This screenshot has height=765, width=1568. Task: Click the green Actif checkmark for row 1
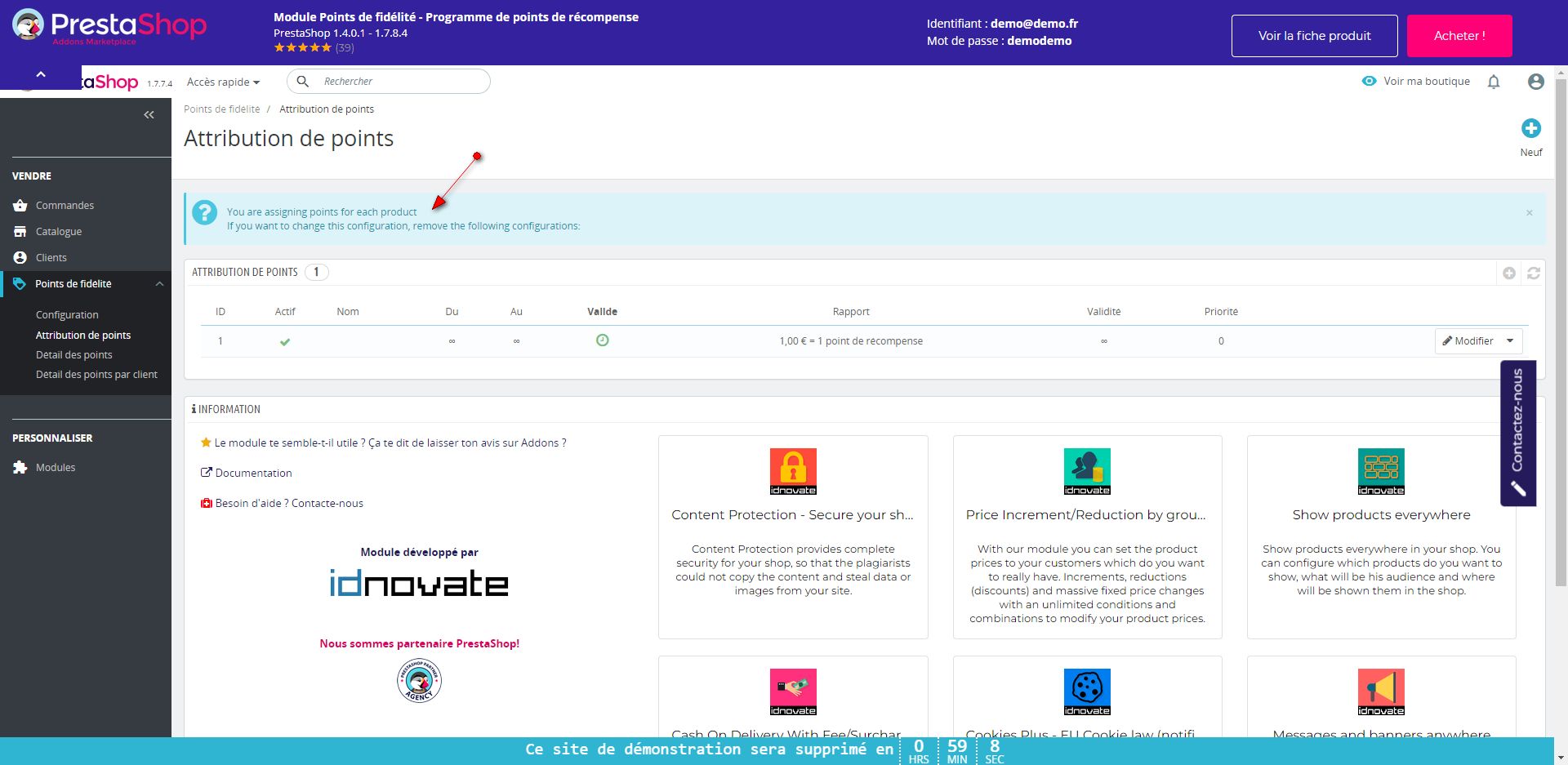pos(285,342)
